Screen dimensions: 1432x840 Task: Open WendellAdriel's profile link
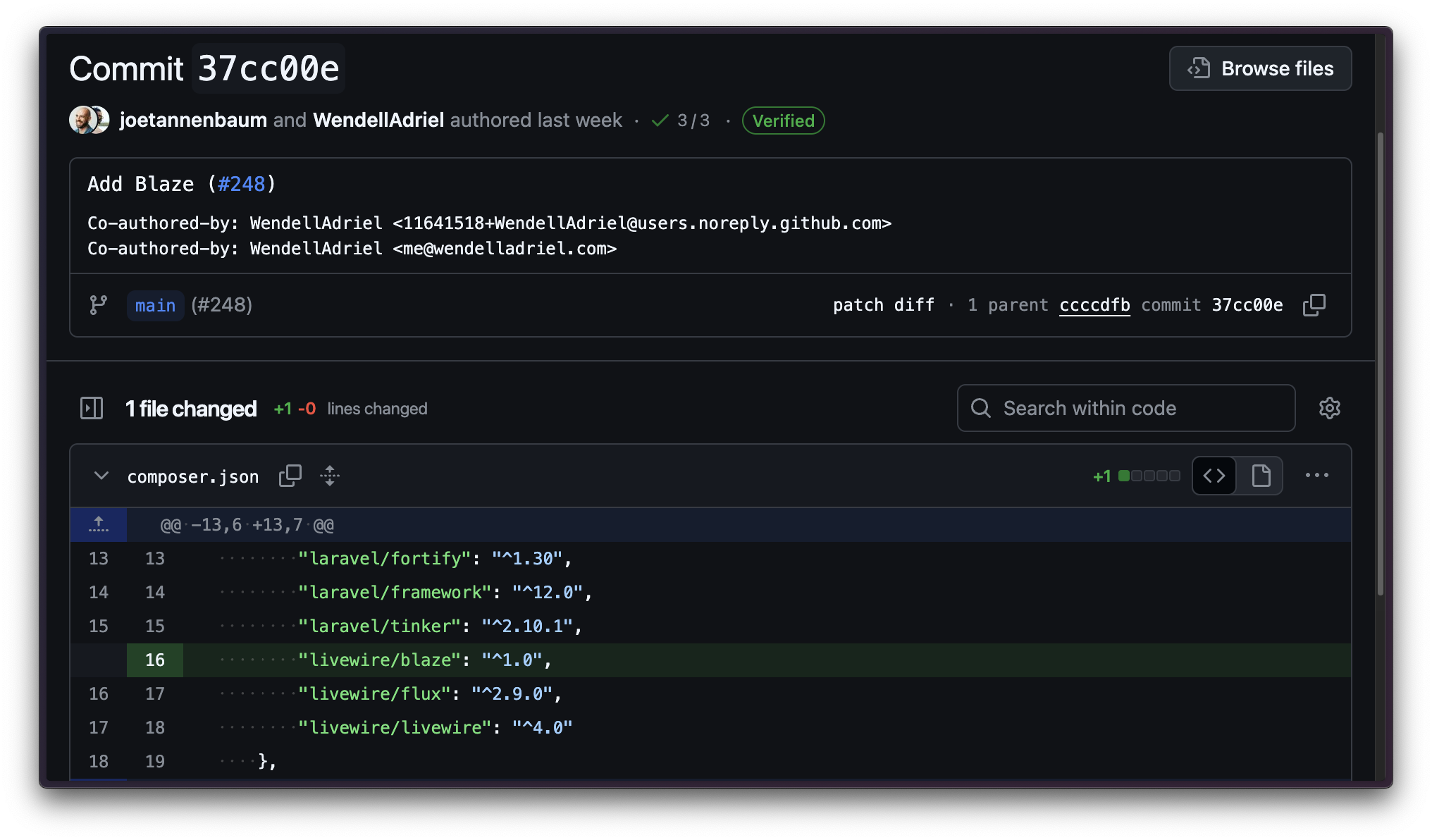click(378, 120)
